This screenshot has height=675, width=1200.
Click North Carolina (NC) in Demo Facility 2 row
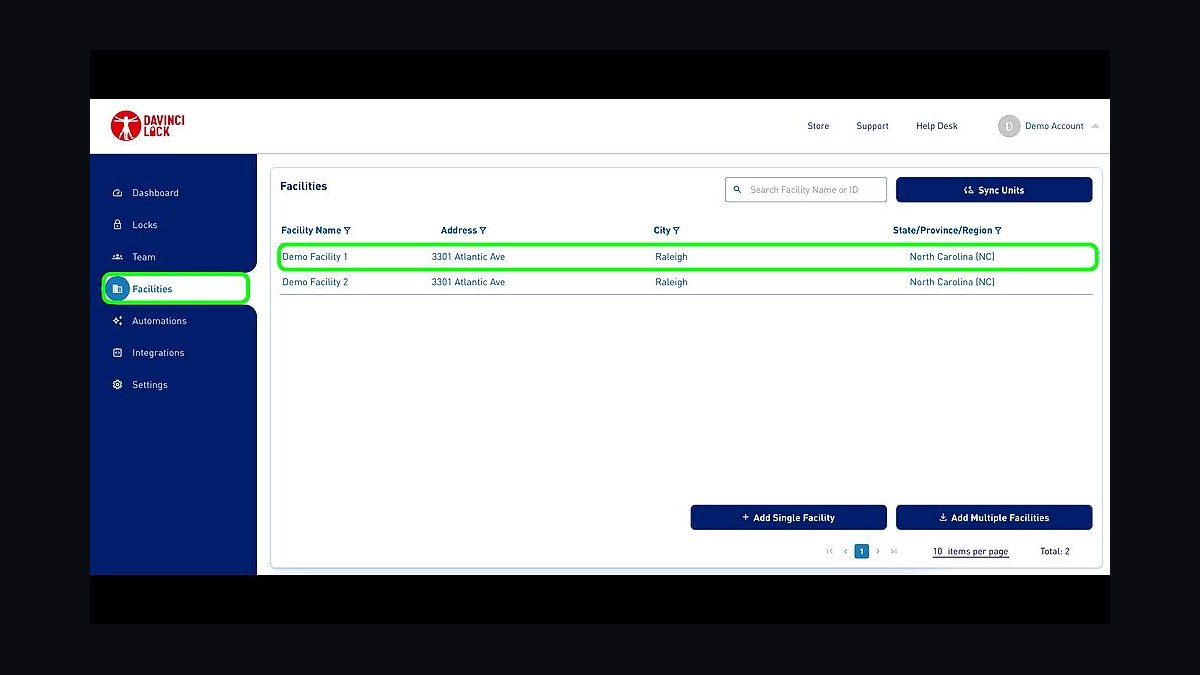pyautogui.click(x=952, y=282)
